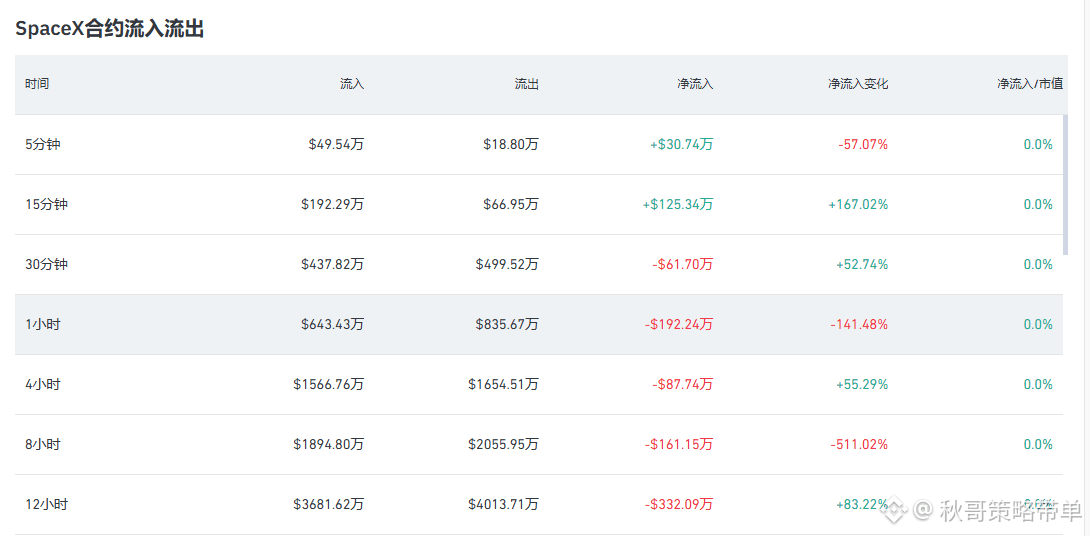Viewport: 1090px width, 536px height.
Task: Select the highlighted 1小时 row
Action: [x=539, y=325]
